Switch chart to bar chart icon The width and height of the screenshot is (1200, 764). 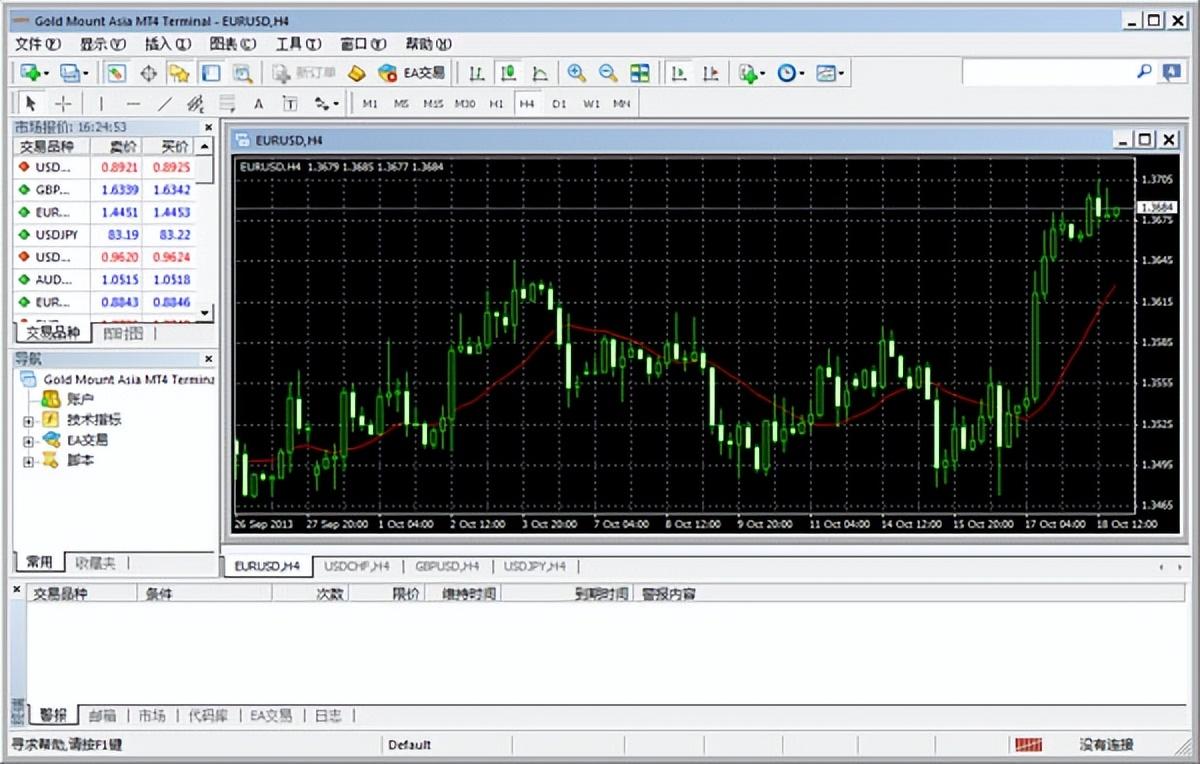(478, 73)
